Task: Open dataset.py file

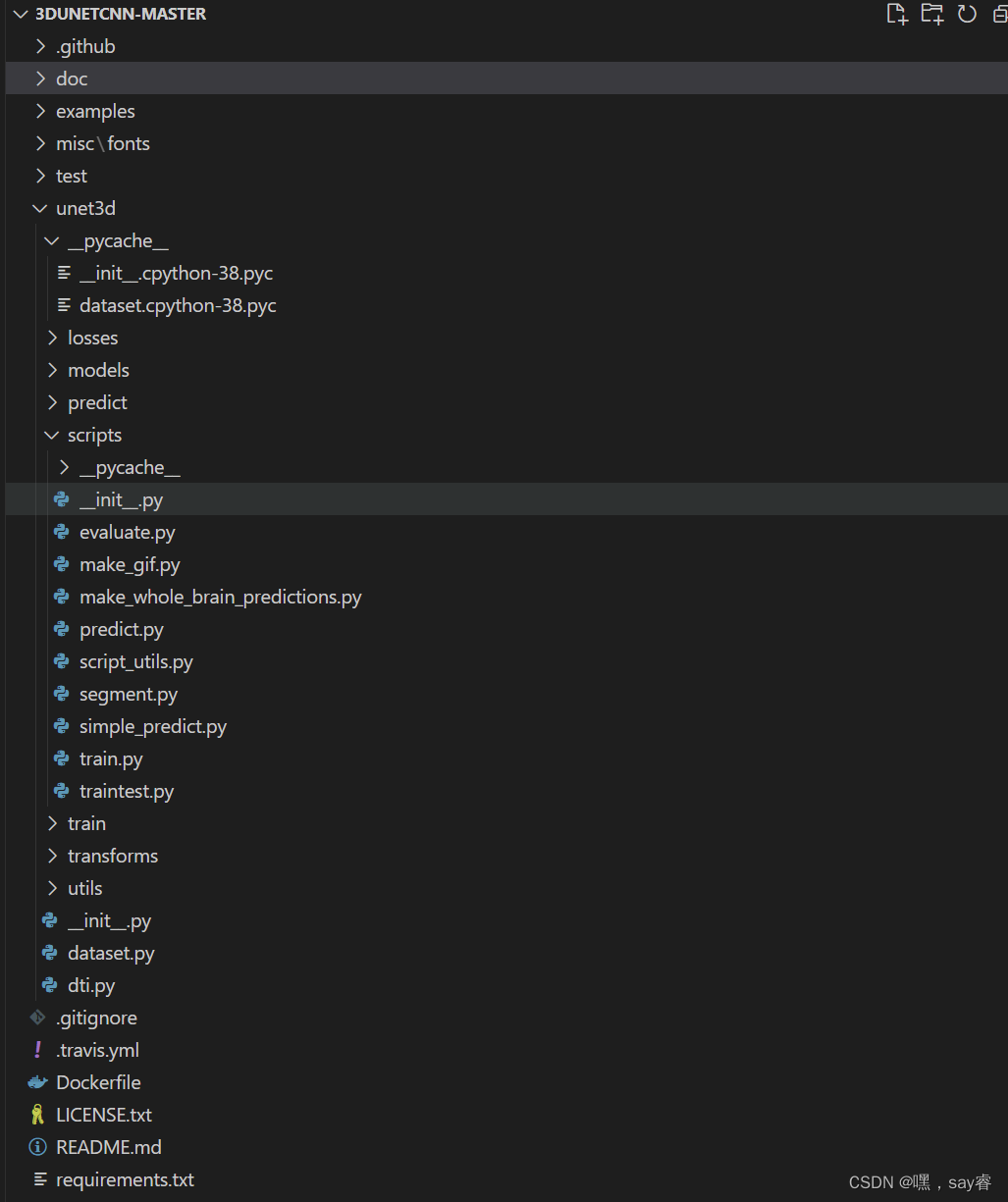Action: (x=111, y=954)
